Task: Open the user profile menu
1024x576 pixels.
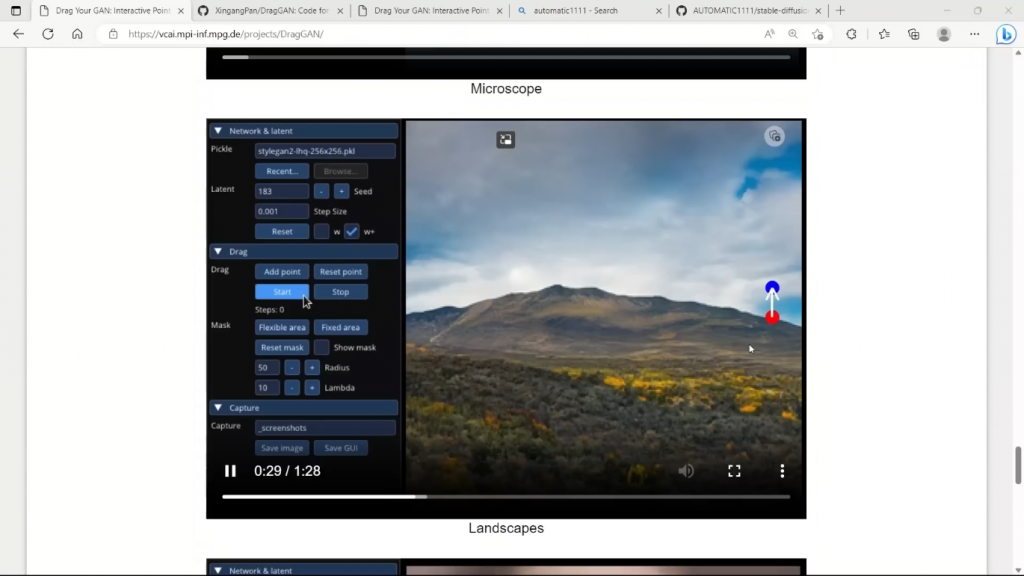Action: coord(944,34)
